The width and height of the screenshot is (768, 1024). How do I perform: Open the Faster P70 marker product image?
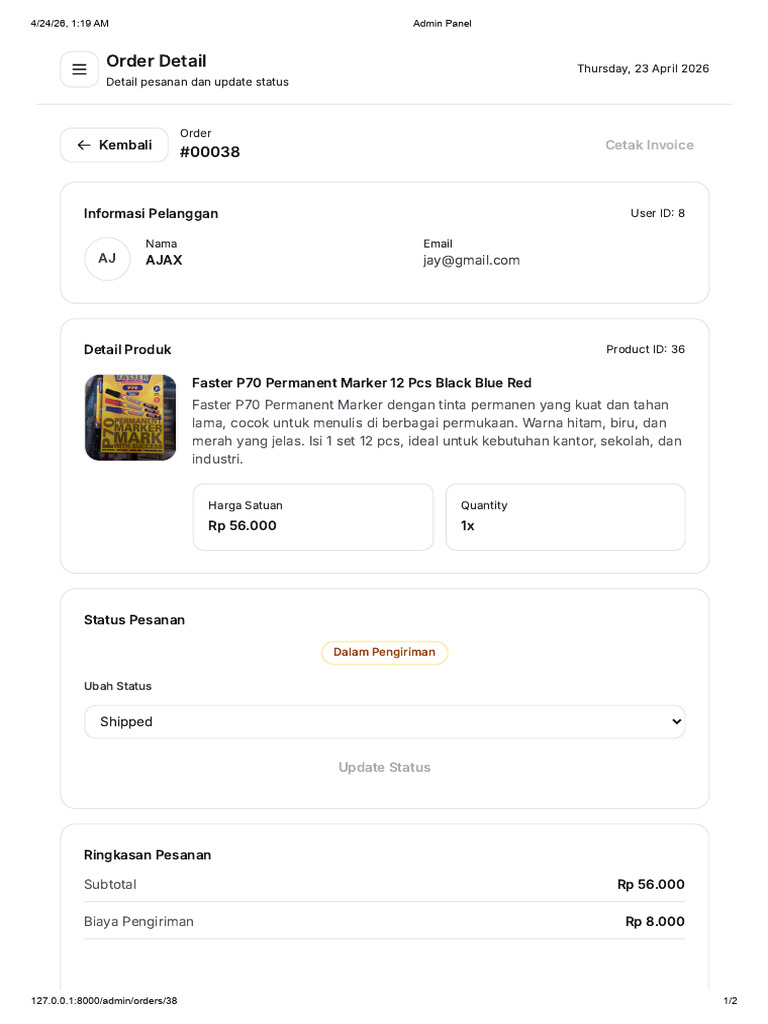[x=131, y=417]
